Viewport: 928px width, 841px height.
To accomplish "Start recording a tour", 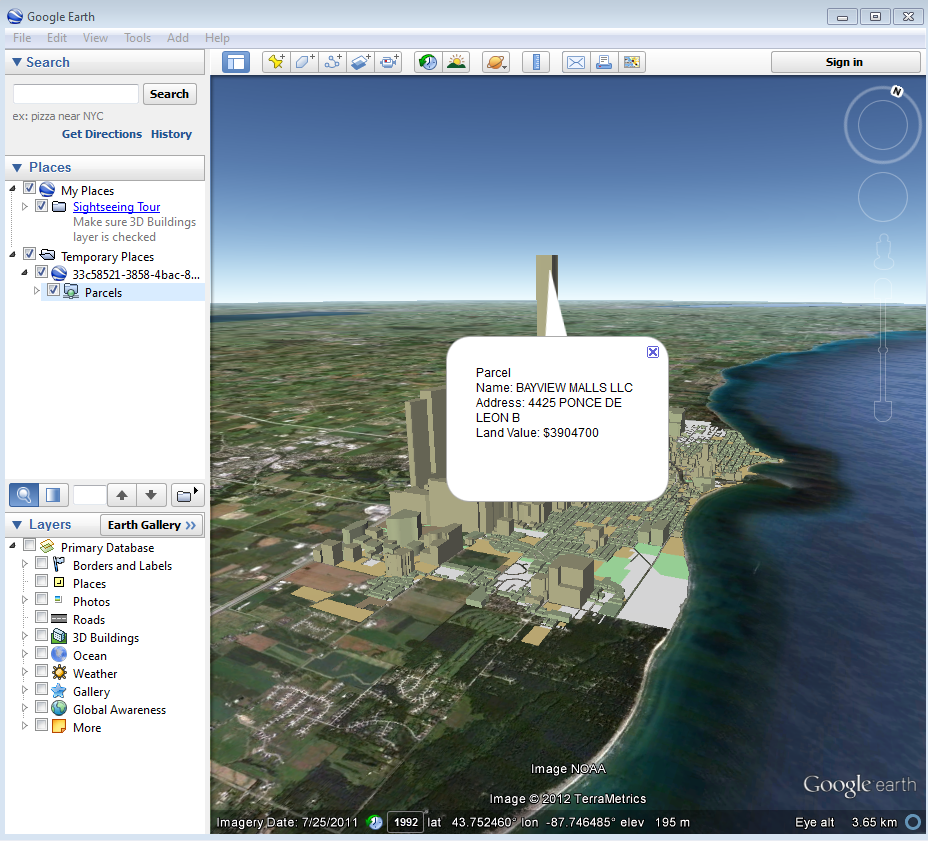I will [x=389, y=62].
